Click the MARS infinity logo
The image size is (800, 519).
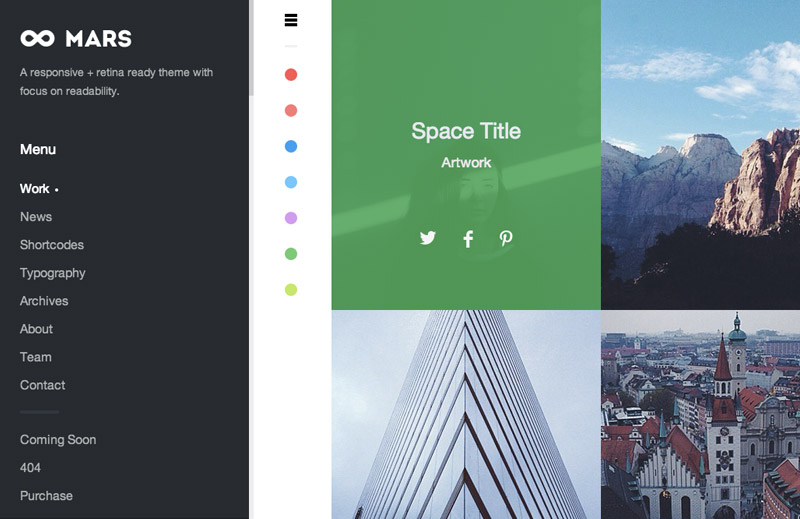(76, 39)
